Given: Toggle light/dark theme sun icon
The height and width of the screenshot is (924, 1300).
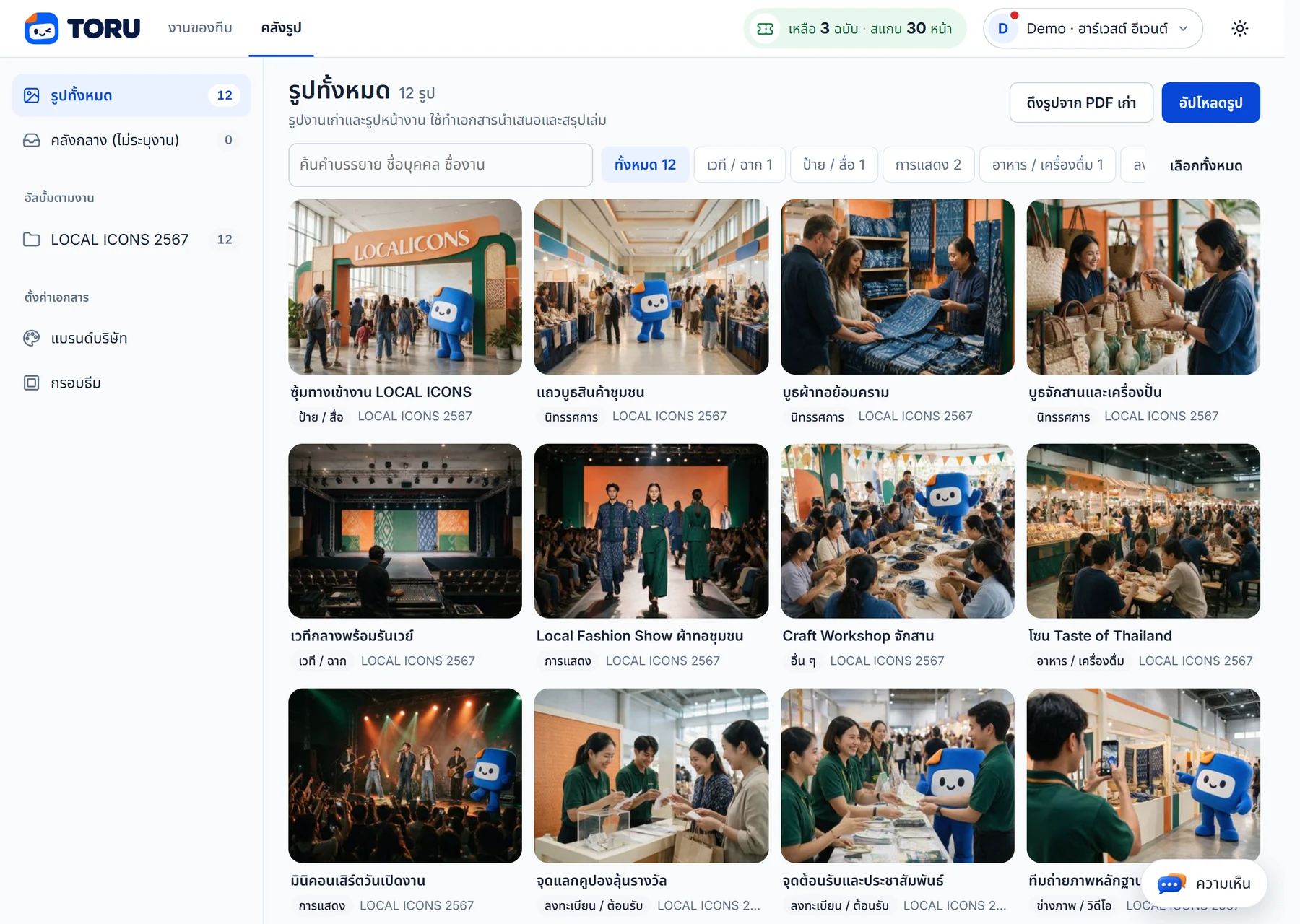Looking at the screenshot, I should pos(1239,28).
